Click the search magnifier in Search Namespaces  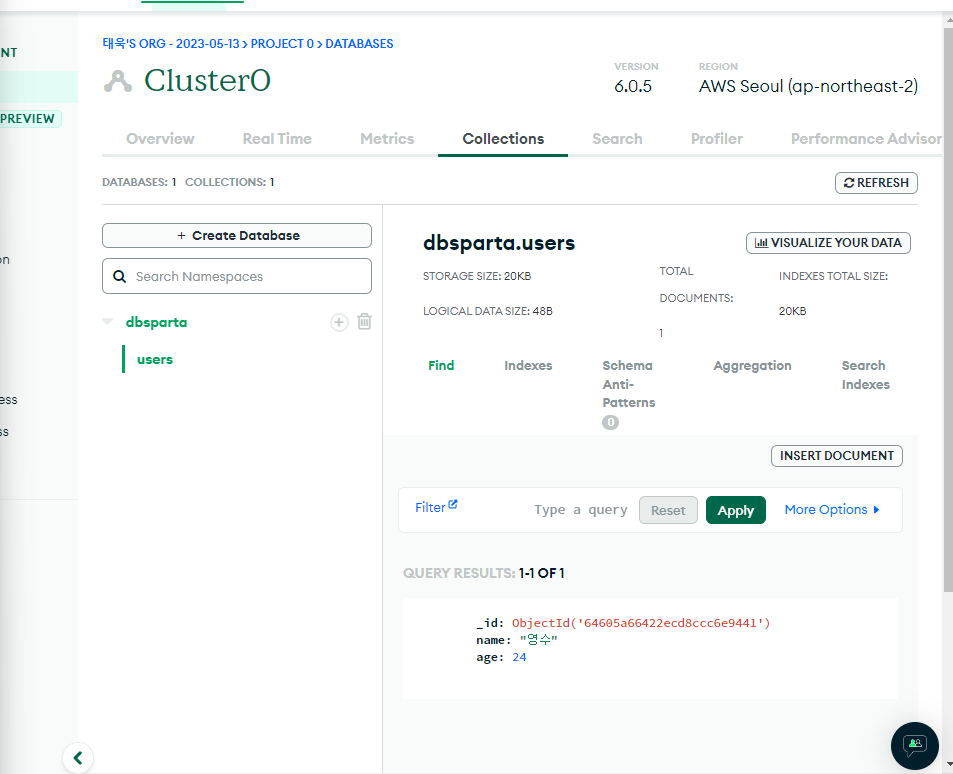click(x=120, y=277)
